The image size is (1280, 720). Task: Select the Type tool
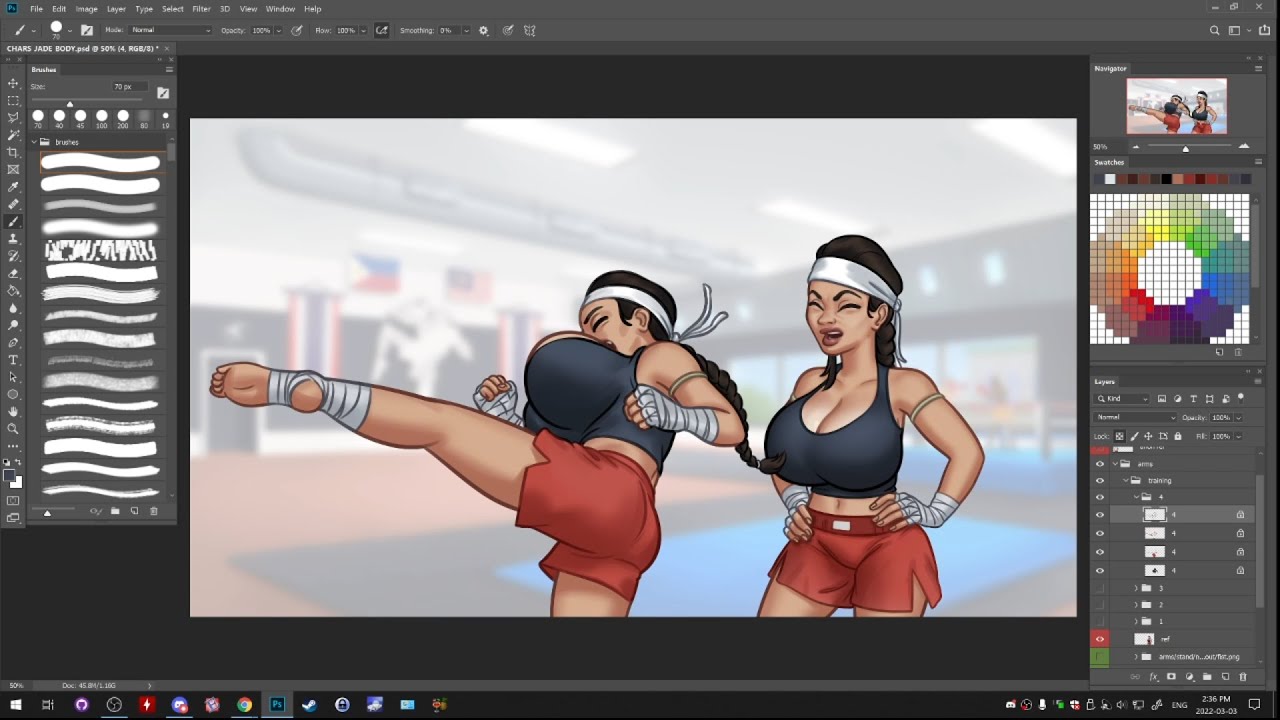coord(13,360)
